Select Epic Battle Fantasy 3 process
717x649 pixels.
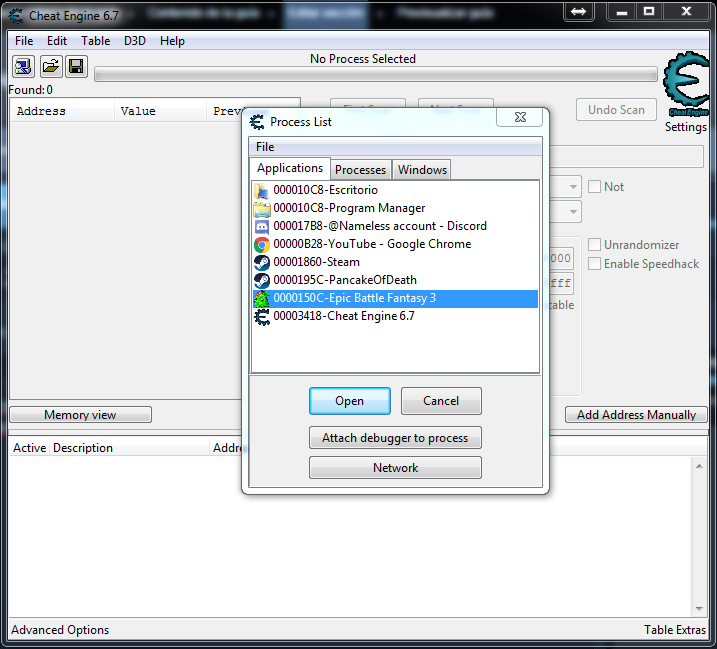click(x=354, y=298)
